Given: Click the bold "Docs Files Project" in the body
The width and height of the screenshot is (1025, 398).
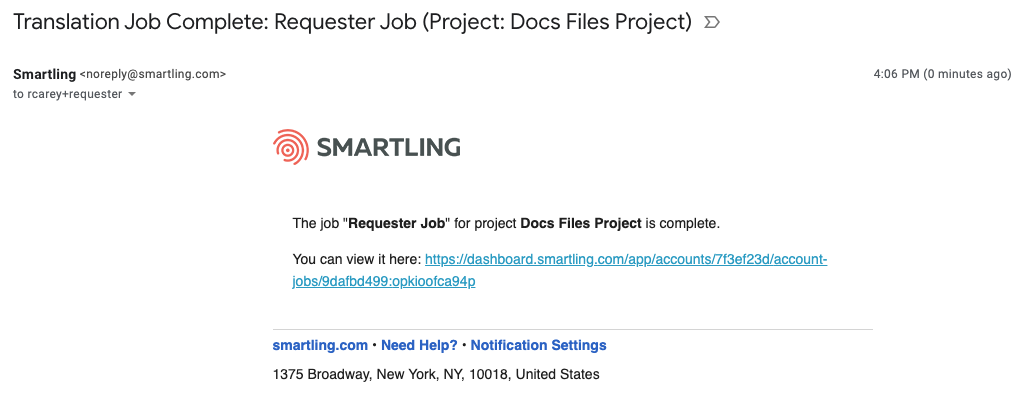Looking at the screenshot, I should point(580,224).
